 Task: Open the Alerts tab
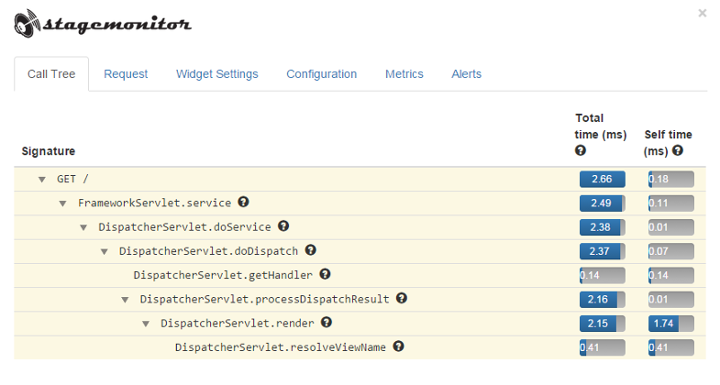(467, 74)
